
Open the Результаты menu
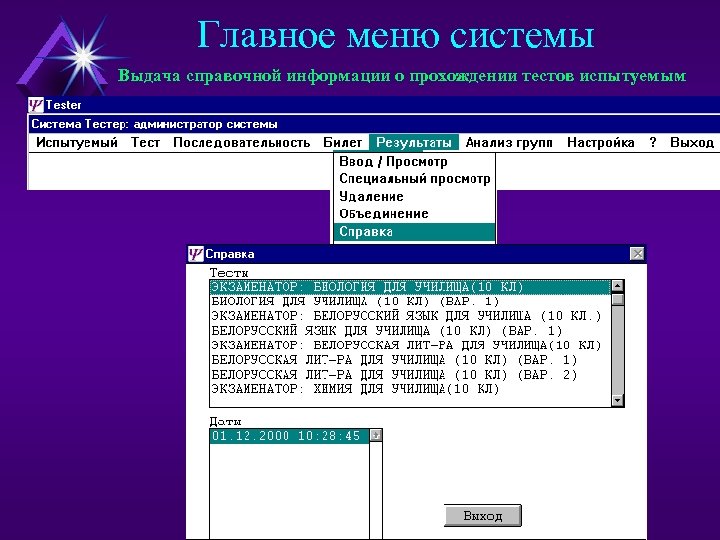(x=414, y=143)
